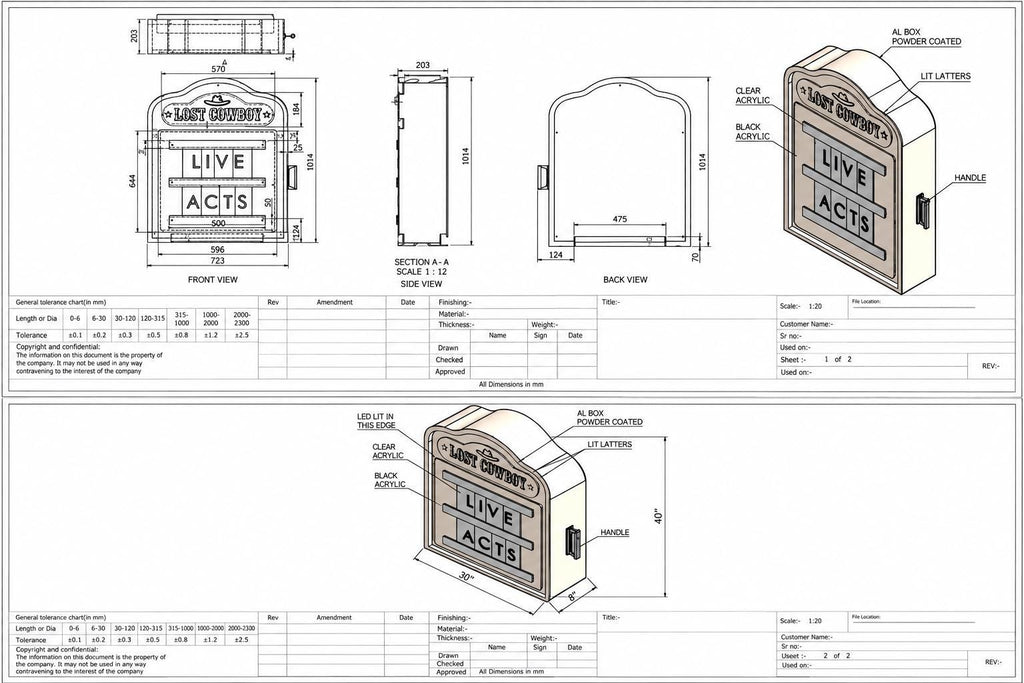1024x683 pixels.
Task: Click AL BOX POWDER COATED callout on sheet 2
Action: click(609, 418)
